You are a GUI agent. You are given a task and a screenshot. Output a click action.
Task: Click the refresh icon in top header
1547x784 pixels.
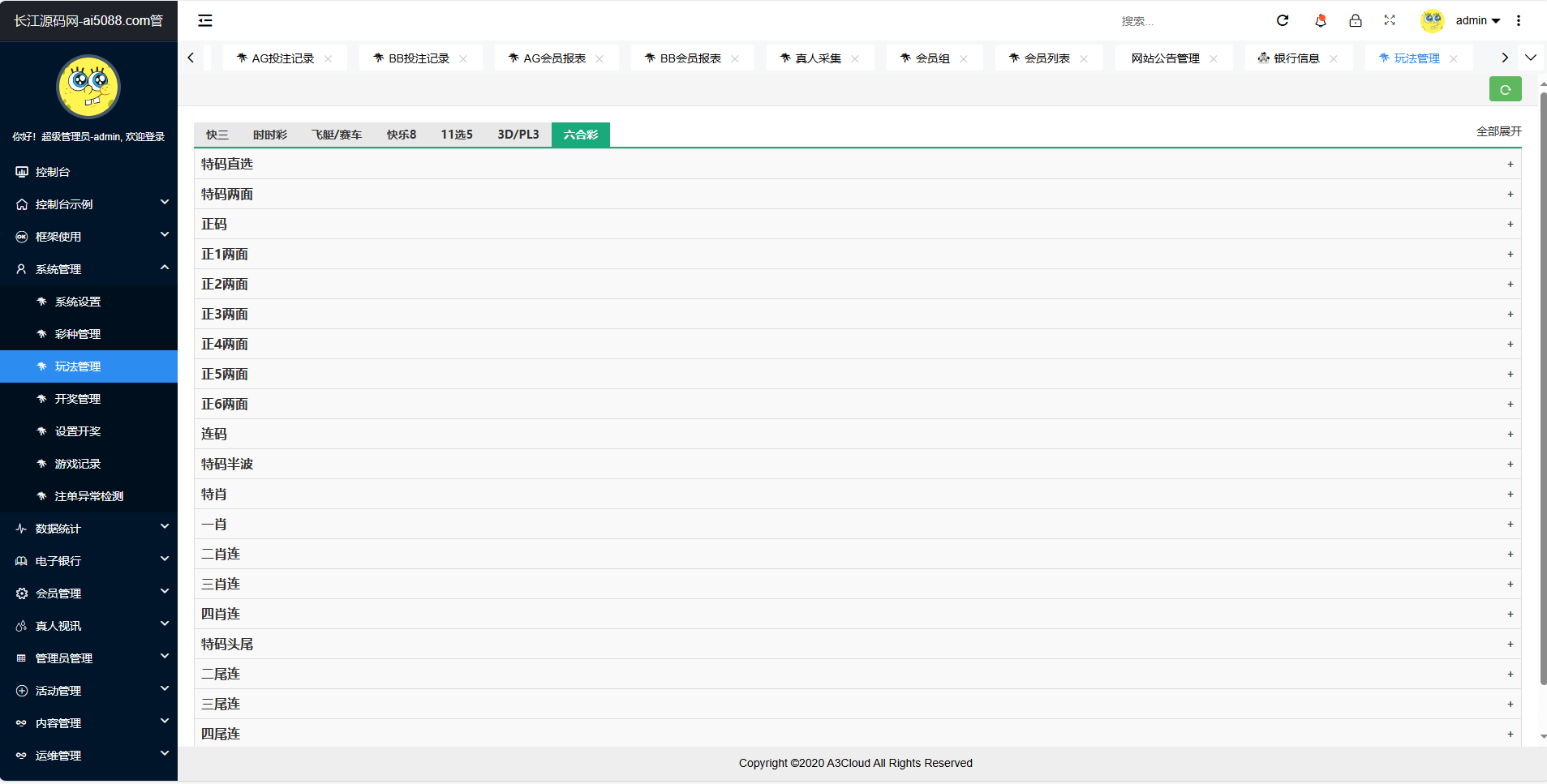pyautogui.click(x=1283, y=20)
